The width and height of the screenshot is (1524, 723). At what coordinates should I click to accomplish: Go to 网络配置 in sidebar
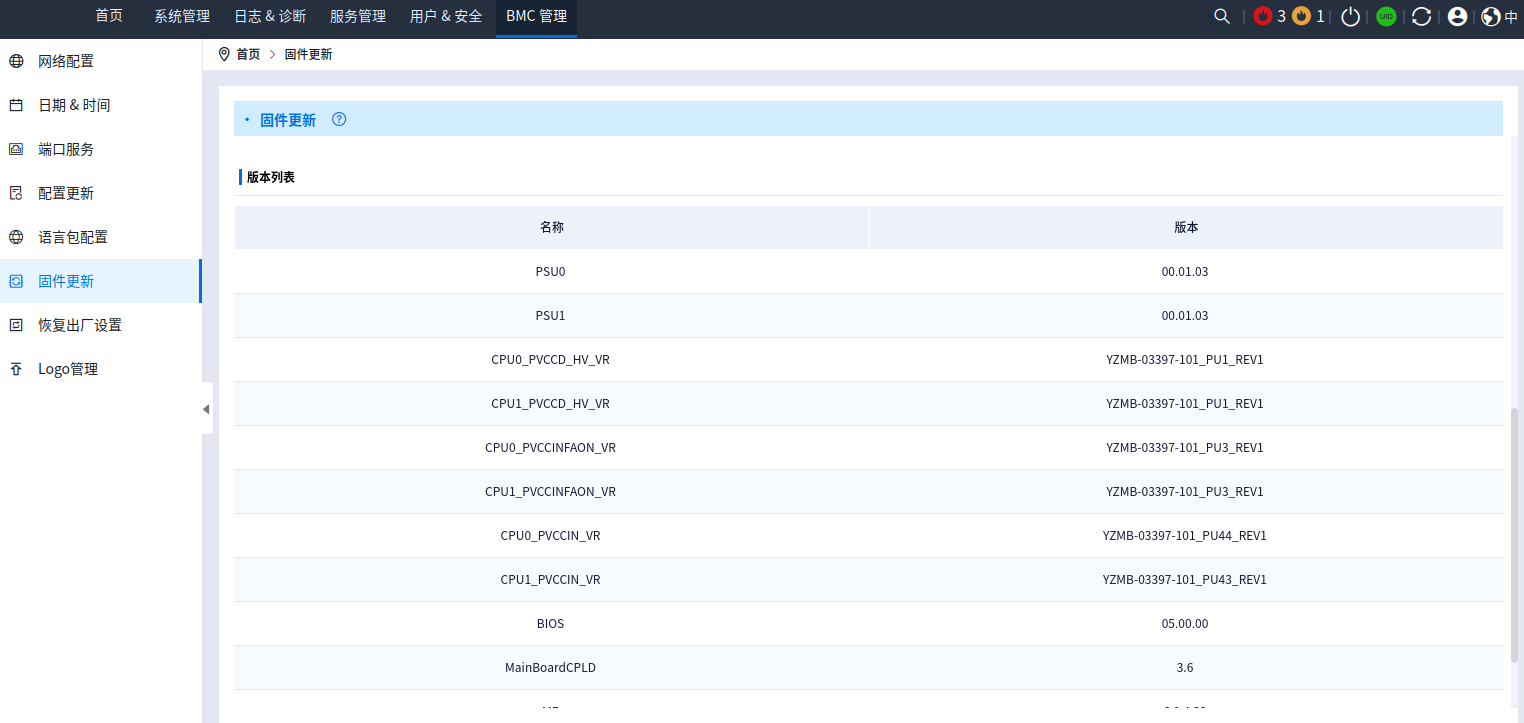66,61
